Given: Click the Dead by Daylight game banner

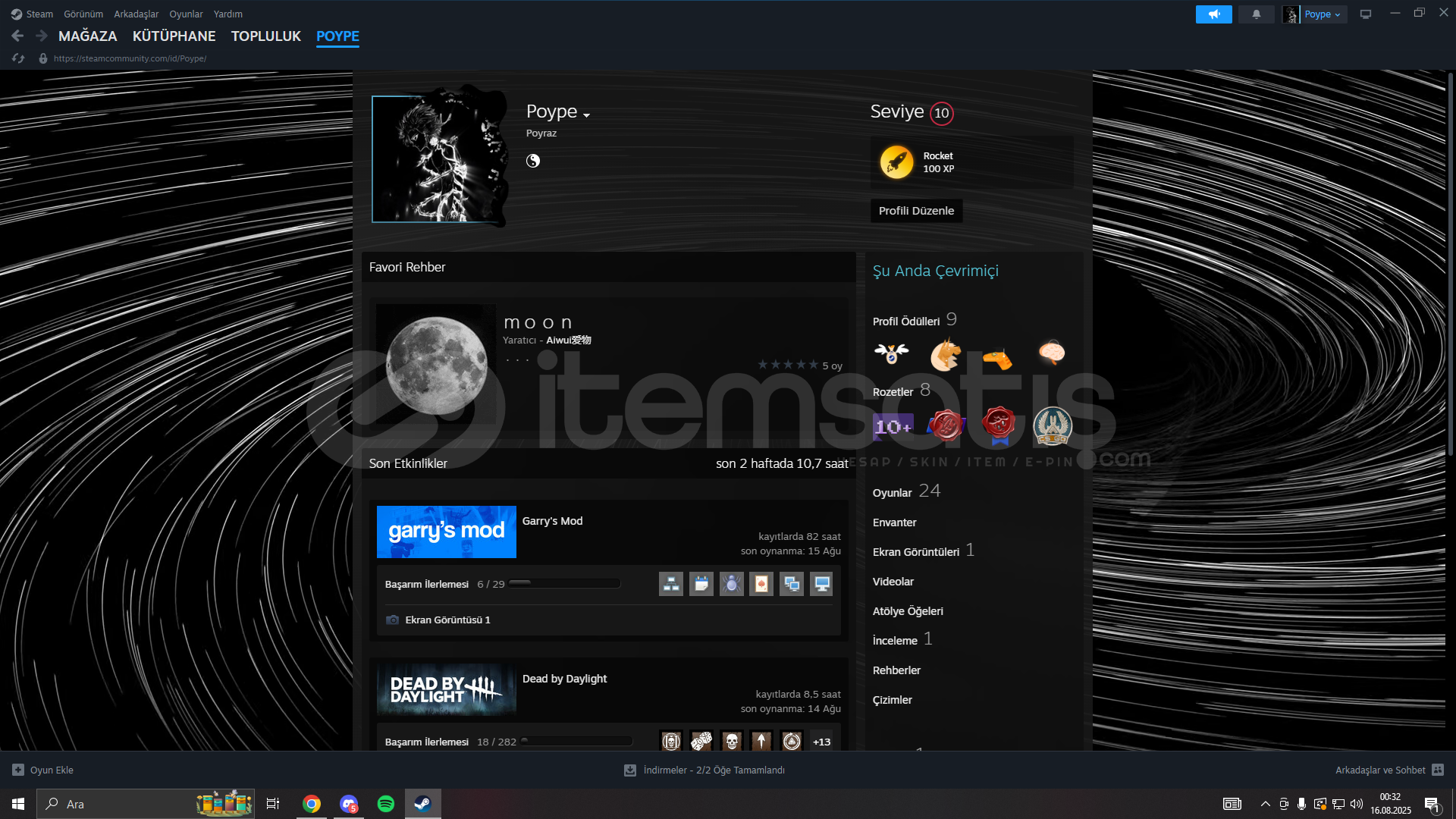Looking at the screenshot, I should [446, 689].
